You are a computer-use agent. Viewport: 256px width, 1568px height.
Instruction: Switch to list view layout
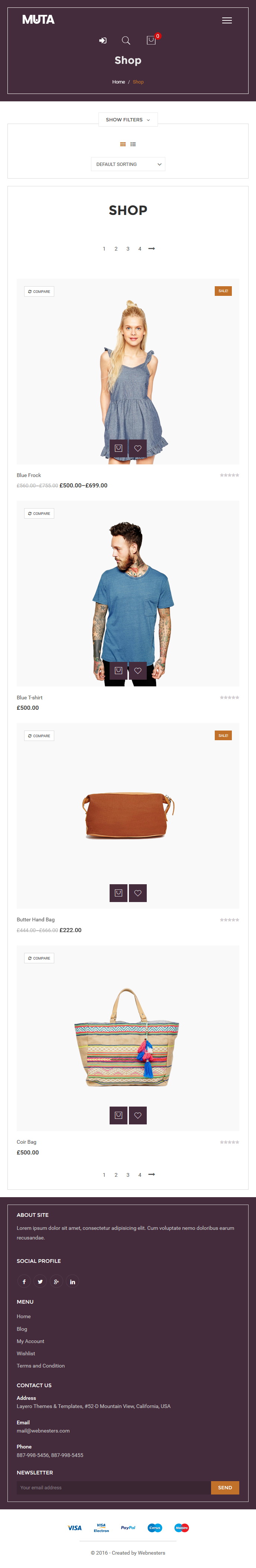(x=133, y=144)
